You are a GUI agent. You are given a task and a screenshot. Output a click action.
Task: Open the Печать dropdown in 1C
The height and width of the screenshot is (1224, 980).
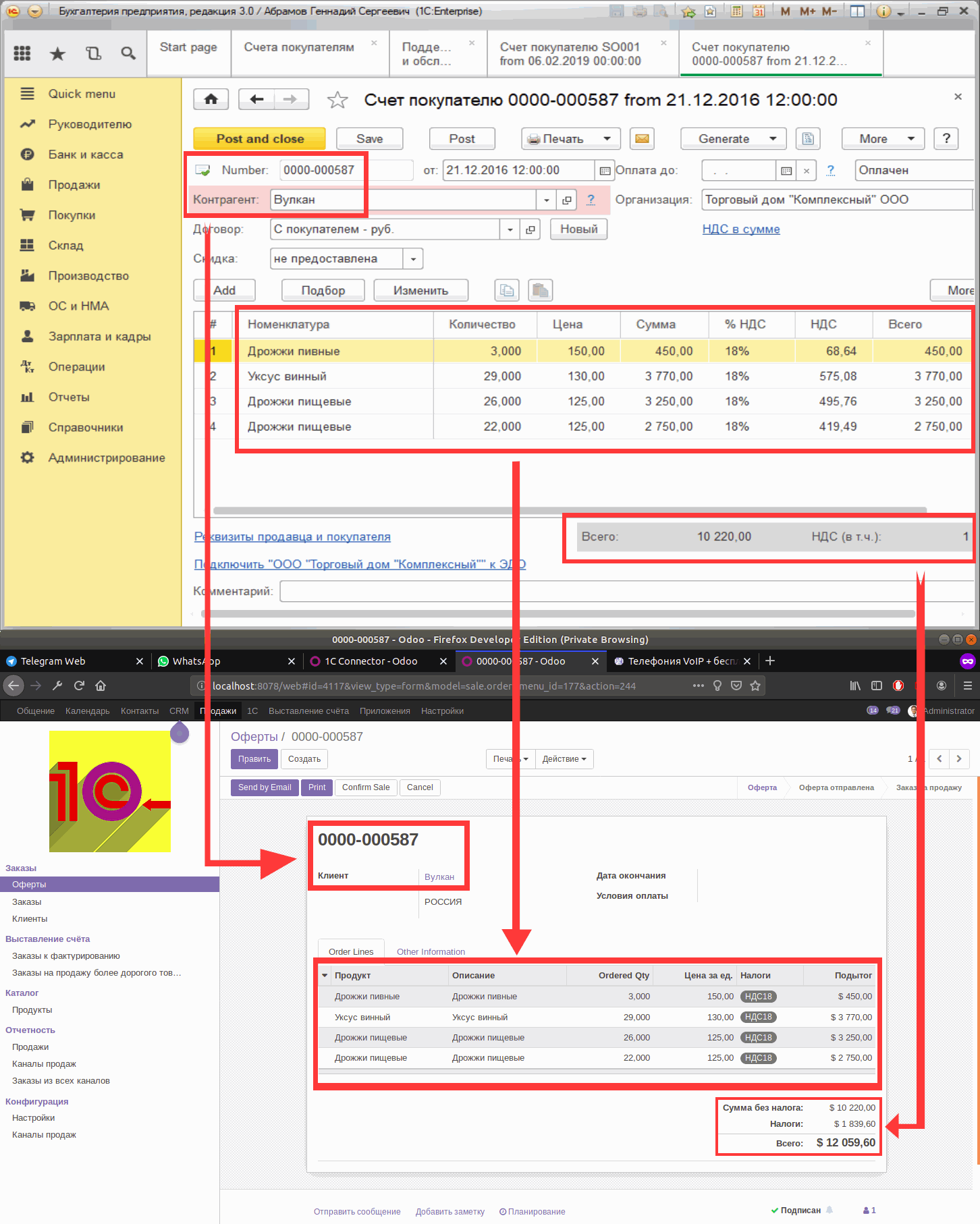[570, 138]
